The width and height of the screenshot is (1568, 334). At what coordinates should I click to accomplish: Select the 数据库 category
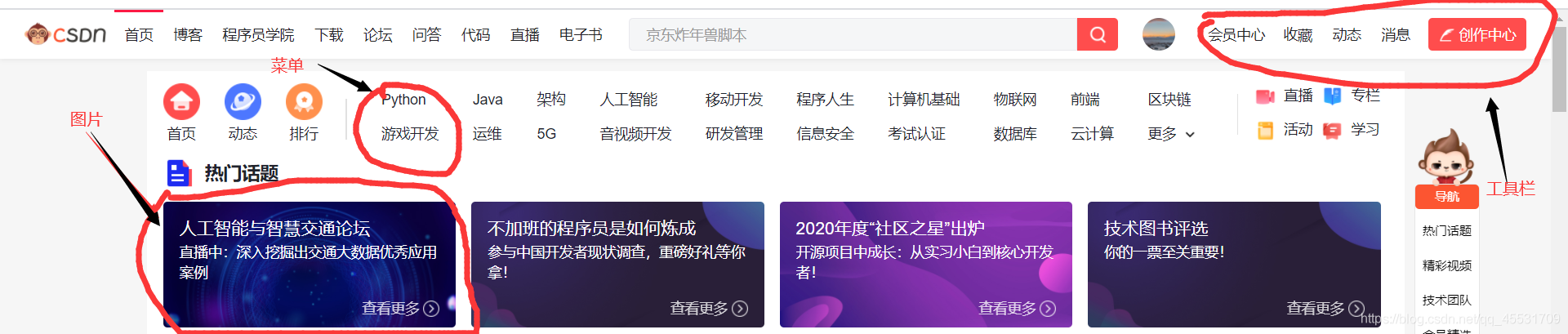1015,134
